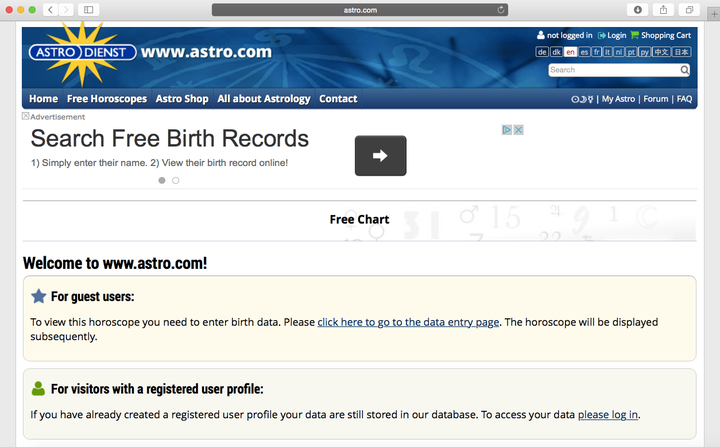
Task: Open the My Astro link
Action: tap(618, 99)
